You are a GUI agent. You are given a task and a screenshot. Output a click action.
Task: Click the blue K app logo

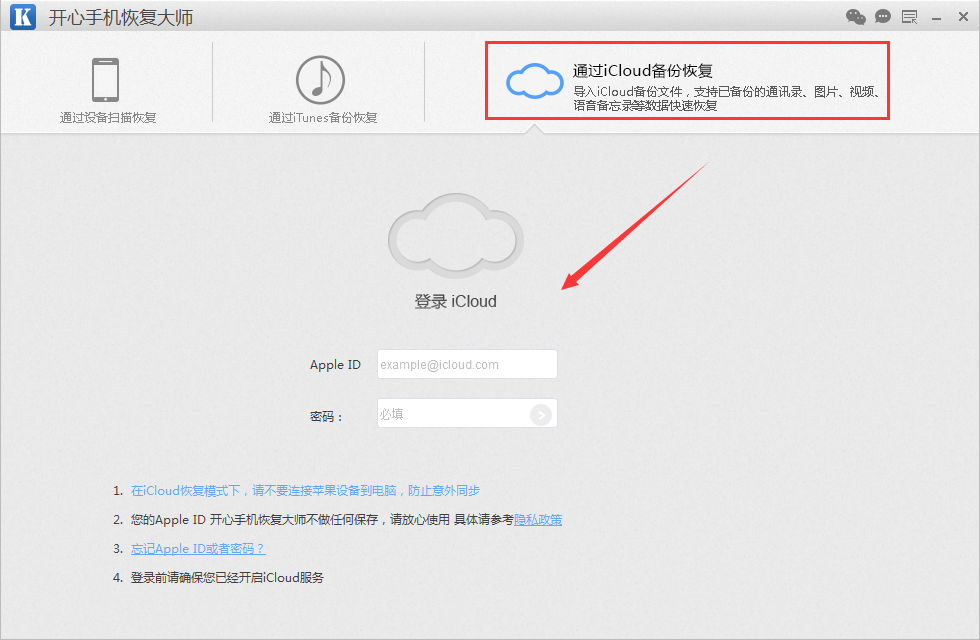[x=23, y=17]
